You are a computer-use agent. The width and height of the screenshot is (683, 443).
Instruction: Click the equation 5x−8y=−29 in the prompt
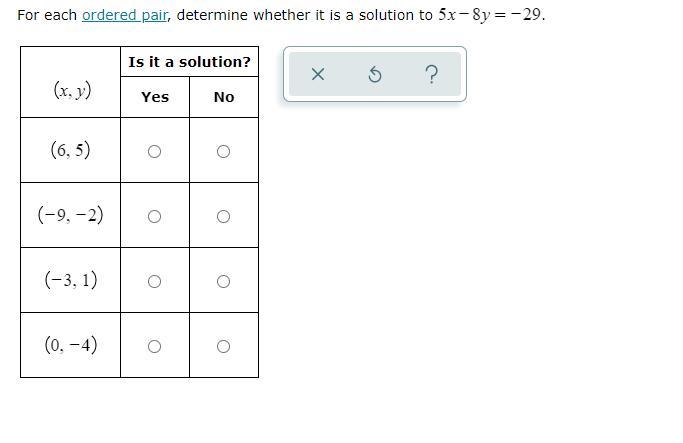(x=491, y=15)
